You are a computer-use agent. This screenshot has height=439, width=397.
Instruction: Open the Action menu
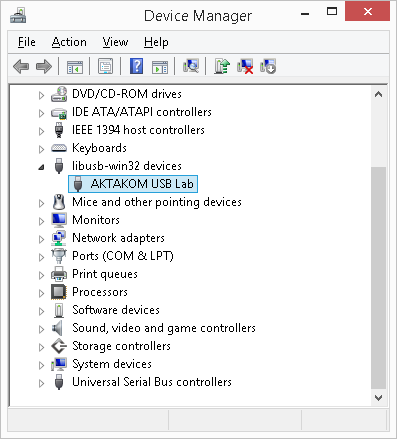69,42
